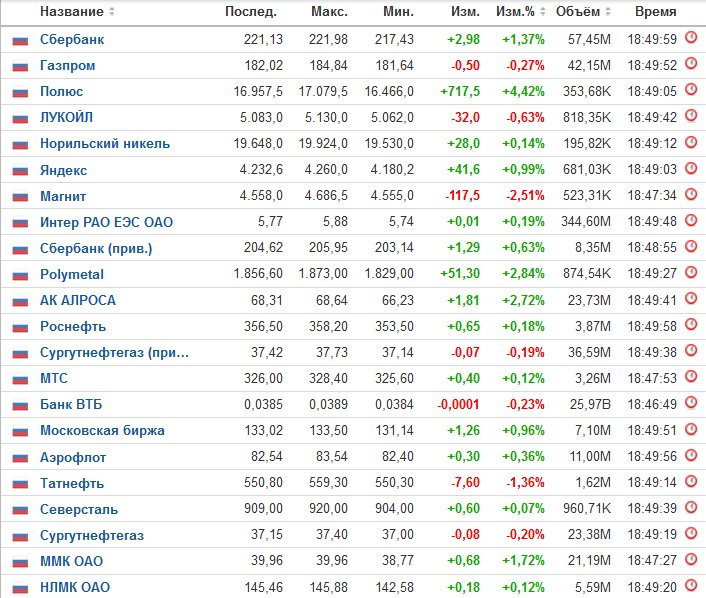This screenshot has height=598, width=706.
Task: Click the -0,0001 change for Банк ВТБ
Action: click(458, 404)
